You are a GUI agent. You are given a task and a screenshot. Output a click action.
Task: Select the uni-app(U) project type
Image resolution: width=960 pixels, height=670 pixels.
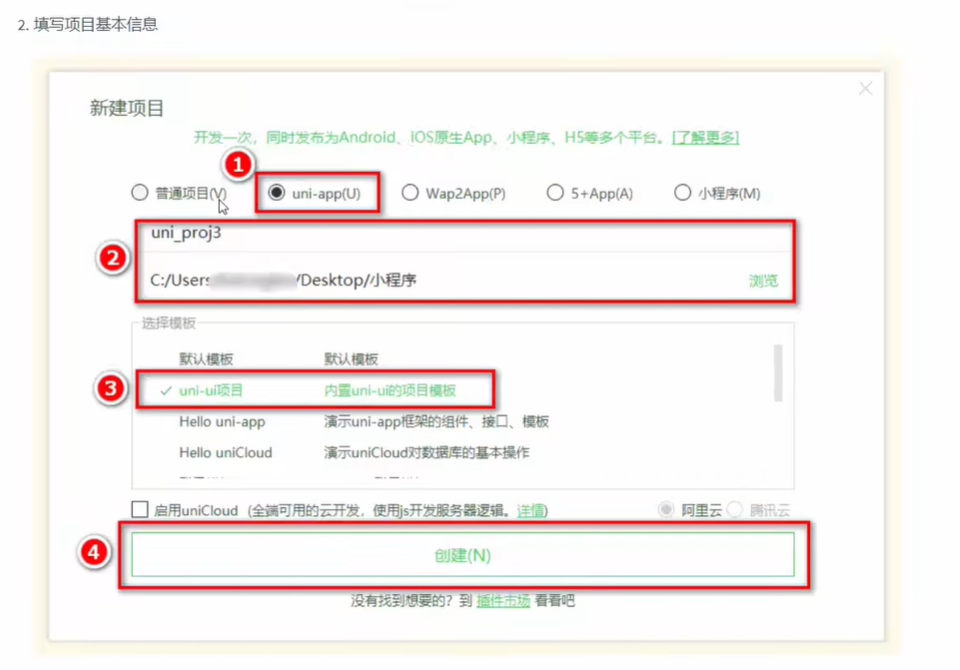pyautogui.click(x=276, y=193)
